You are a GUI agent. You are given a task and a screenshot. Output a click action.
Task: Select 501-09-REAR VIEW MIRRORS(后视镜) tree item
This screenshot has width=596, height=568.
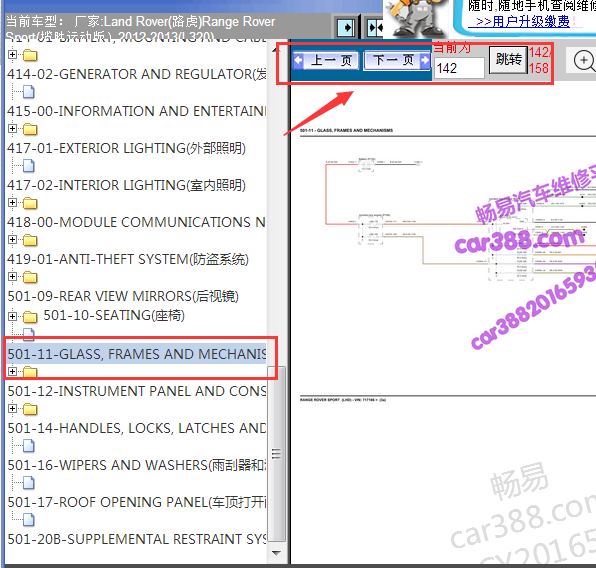(123, 296)
